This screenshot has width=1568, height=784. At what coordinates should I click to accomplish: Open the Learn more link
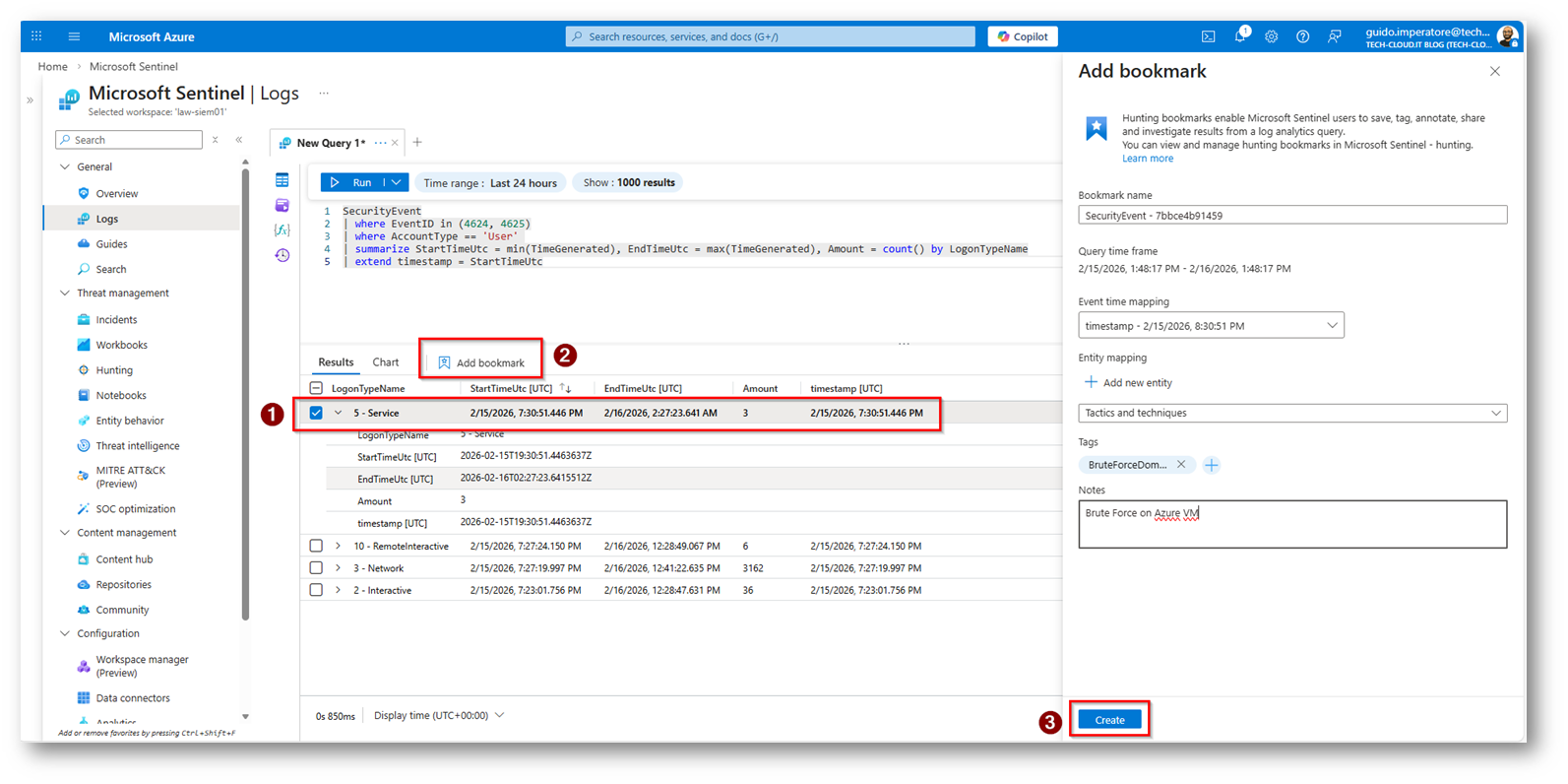pos(1147,159)
